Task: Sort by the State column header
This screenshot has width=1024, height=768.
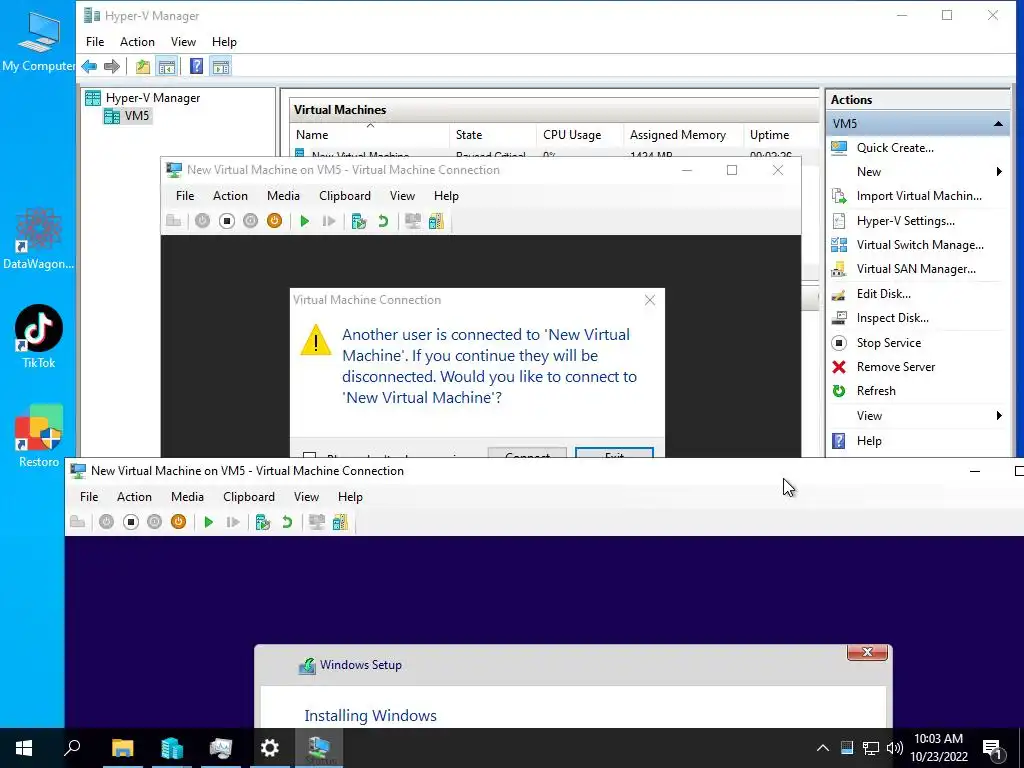Action: [492, 135]
